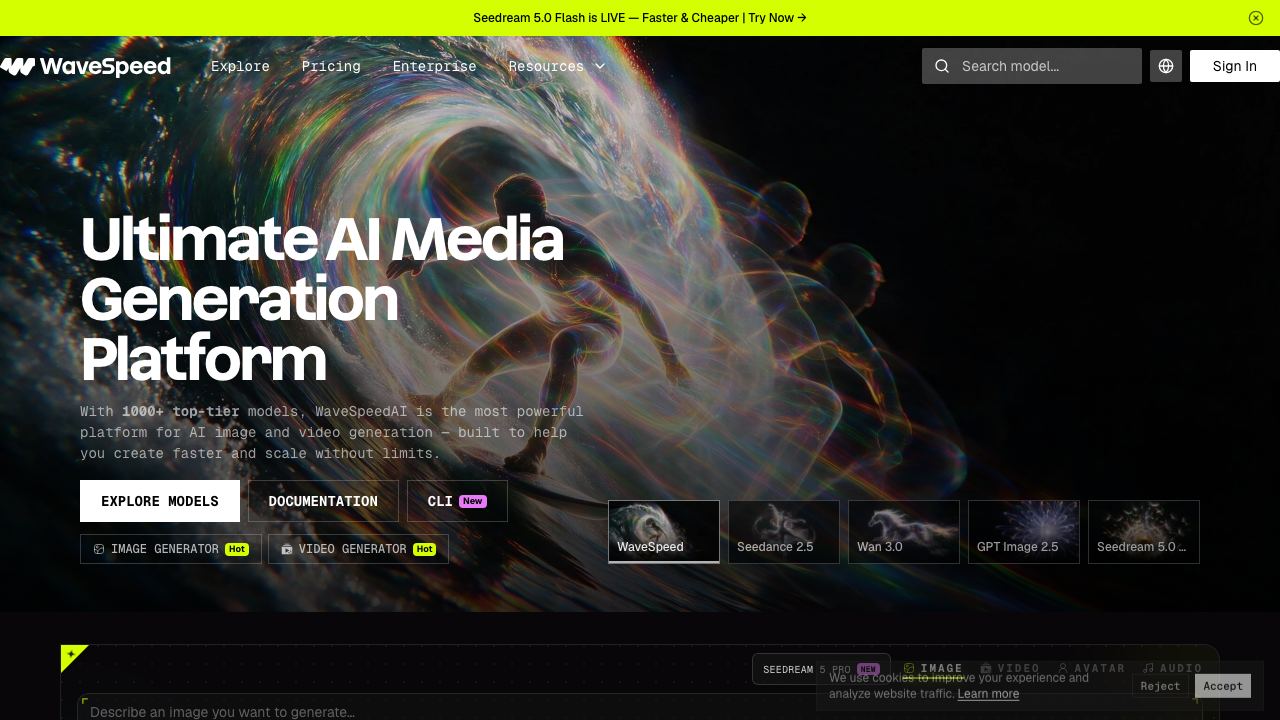Open the language globe selector
The width and height of the screenshot is (1280, 720).
click(x=1166, y=66)
